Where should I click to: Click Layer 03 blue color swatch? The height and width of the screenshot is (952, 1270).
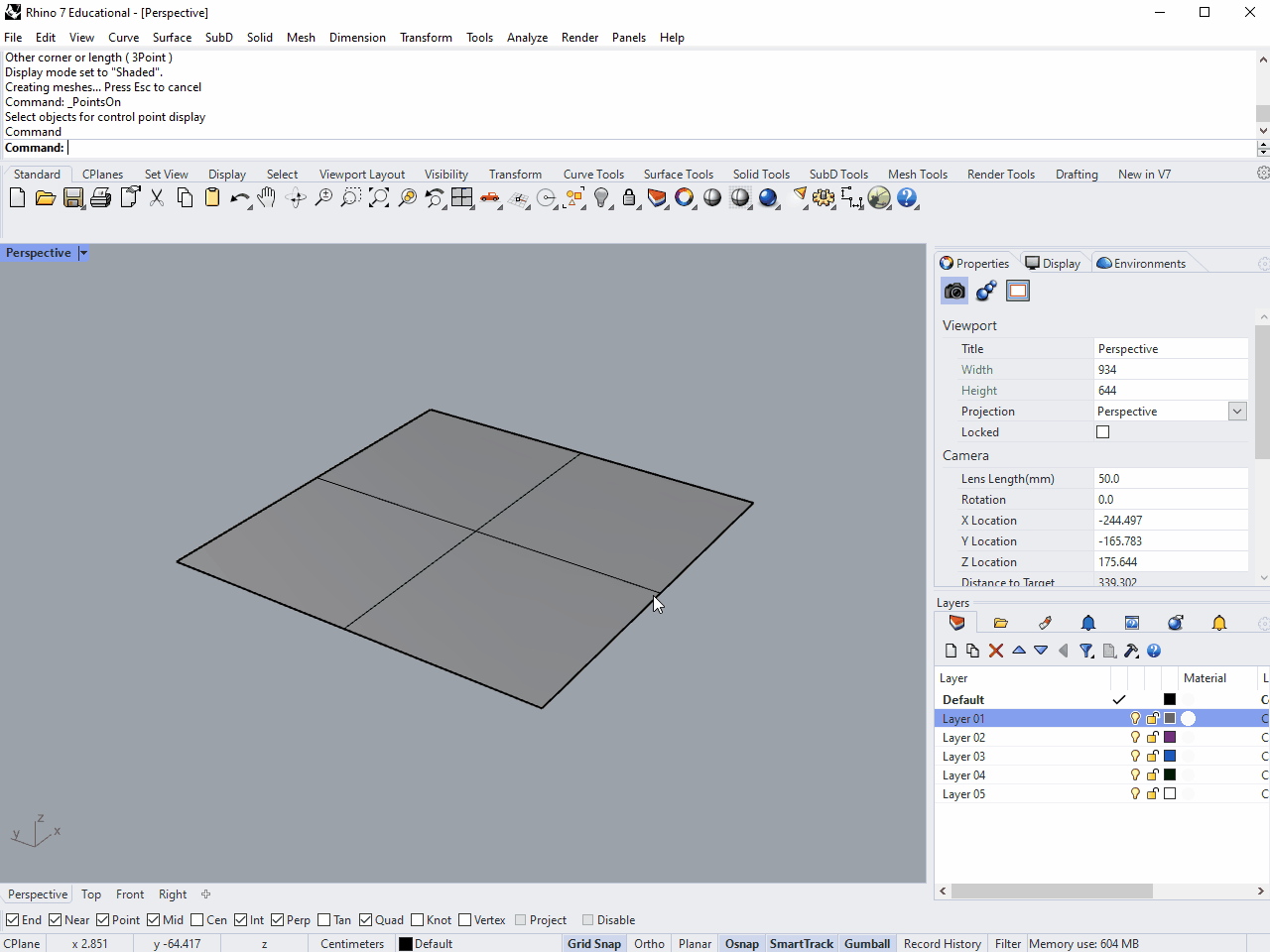[1170, 757]
